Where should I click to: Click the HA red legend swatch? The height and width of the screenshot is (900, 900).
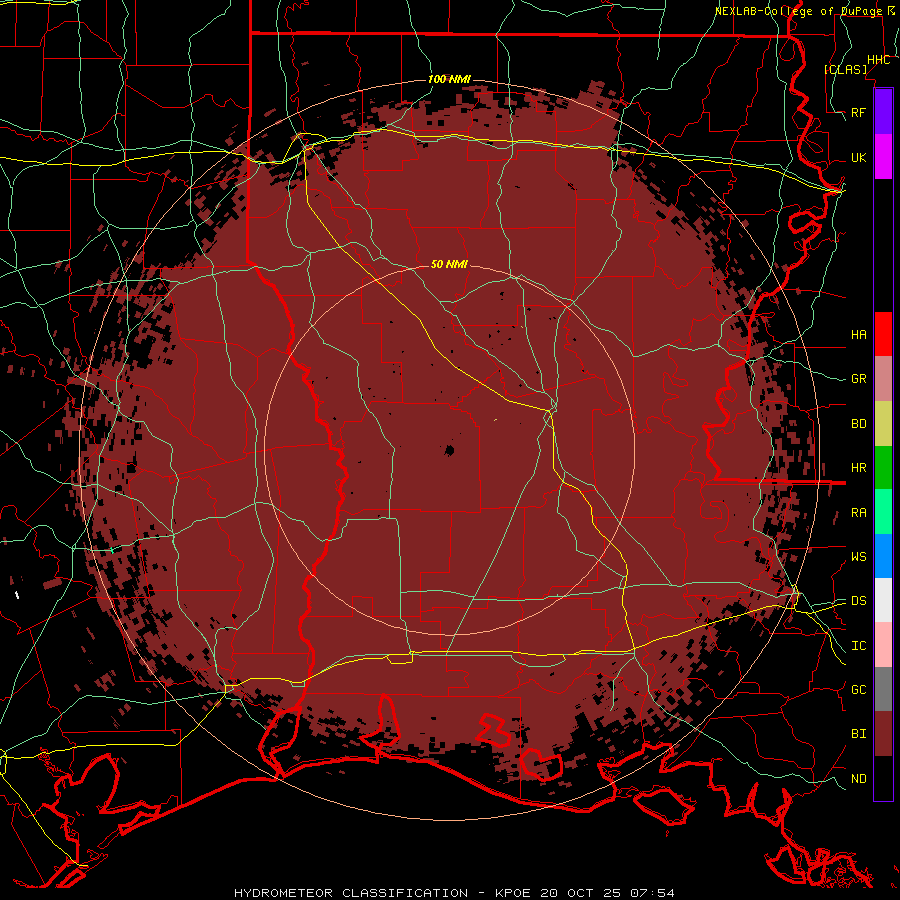pyautogui.click(x=883, y=334)
